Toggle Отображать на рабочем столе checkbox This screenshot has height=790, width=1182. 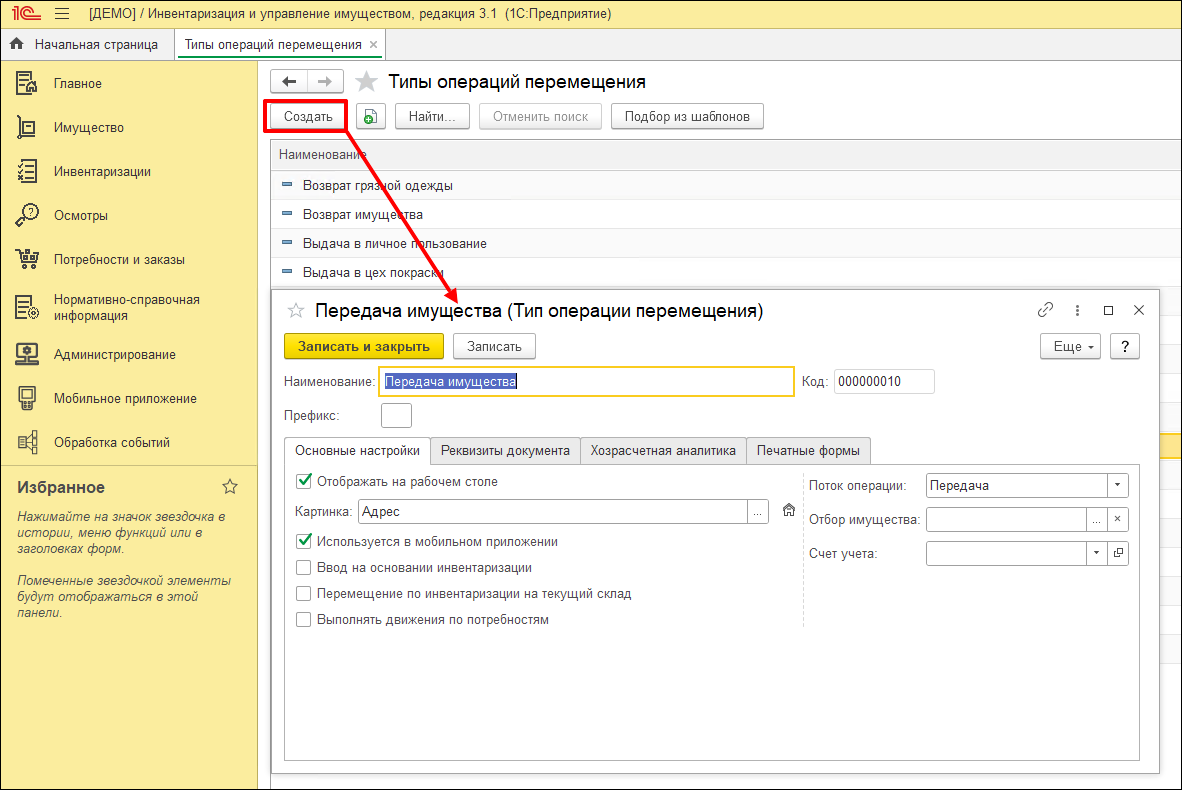click(304, 481)
